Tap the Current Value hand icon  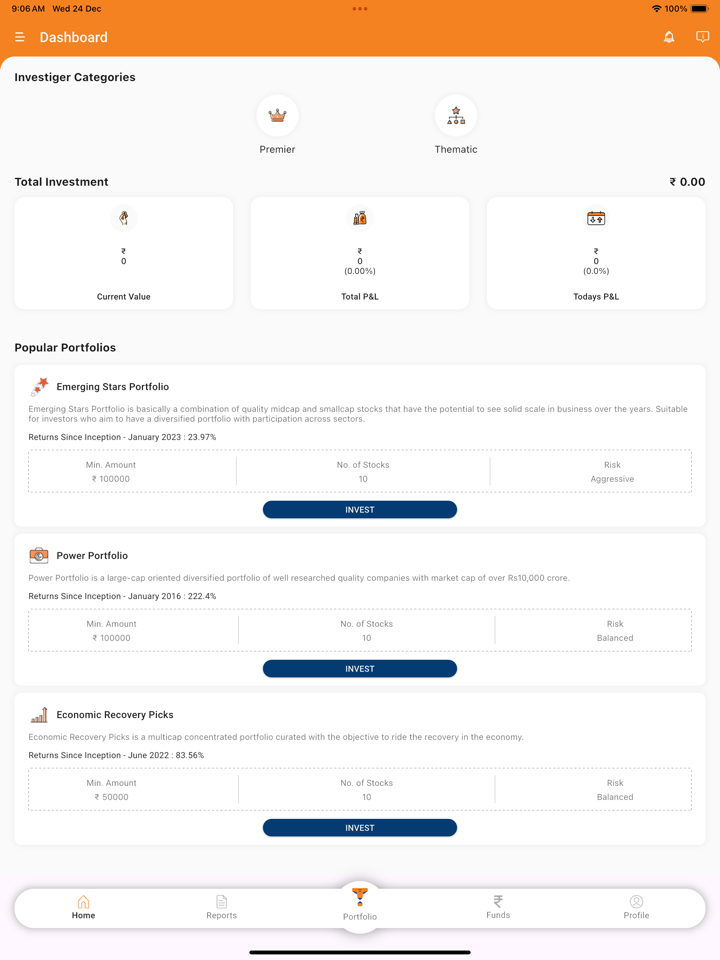[x=124, y=218]
